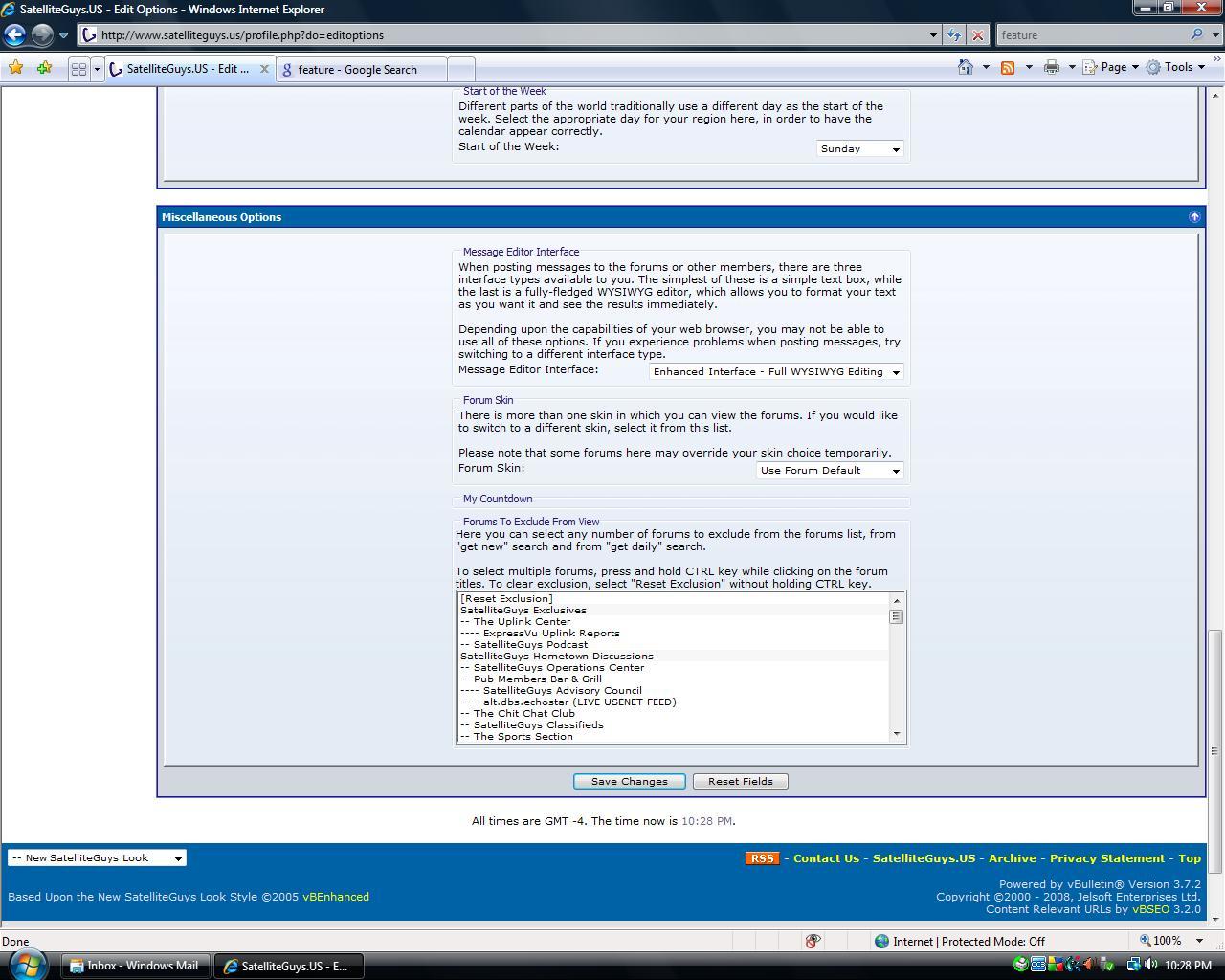The height and width of the screenshot is (980, 1225).
Task: Click the Stop loading red X icon
Action: [x=977, y=35]
